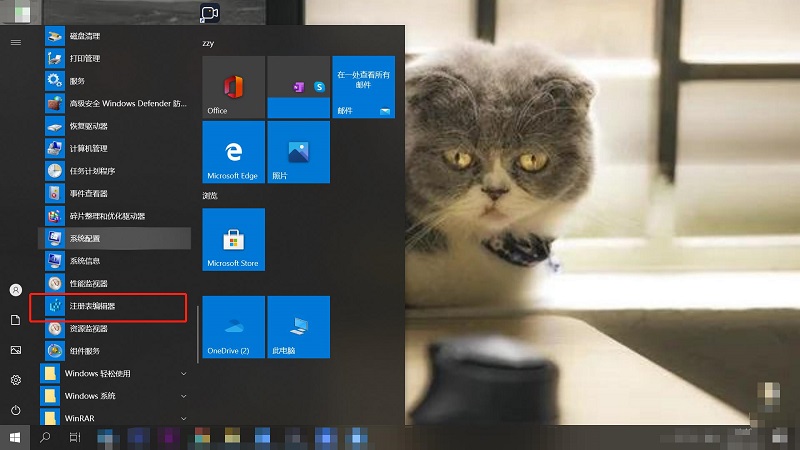Open the Microsoft Edge tile

(233, 152)
